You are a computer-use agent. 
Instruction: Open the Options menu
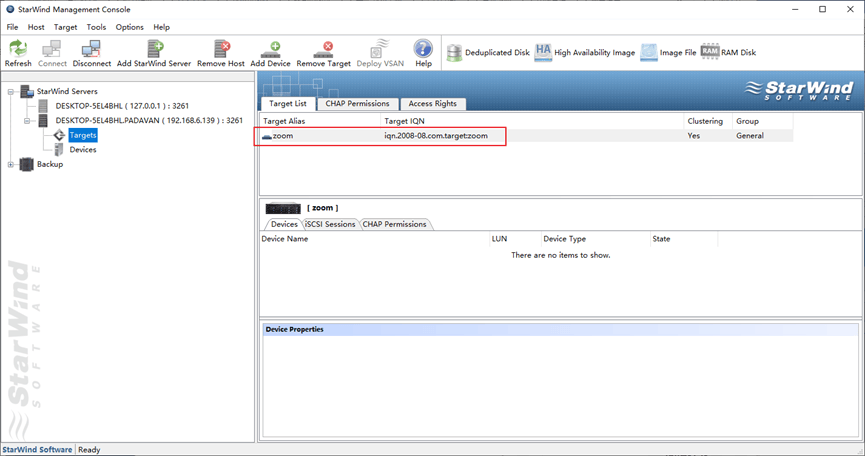click(x=130, y=27)
